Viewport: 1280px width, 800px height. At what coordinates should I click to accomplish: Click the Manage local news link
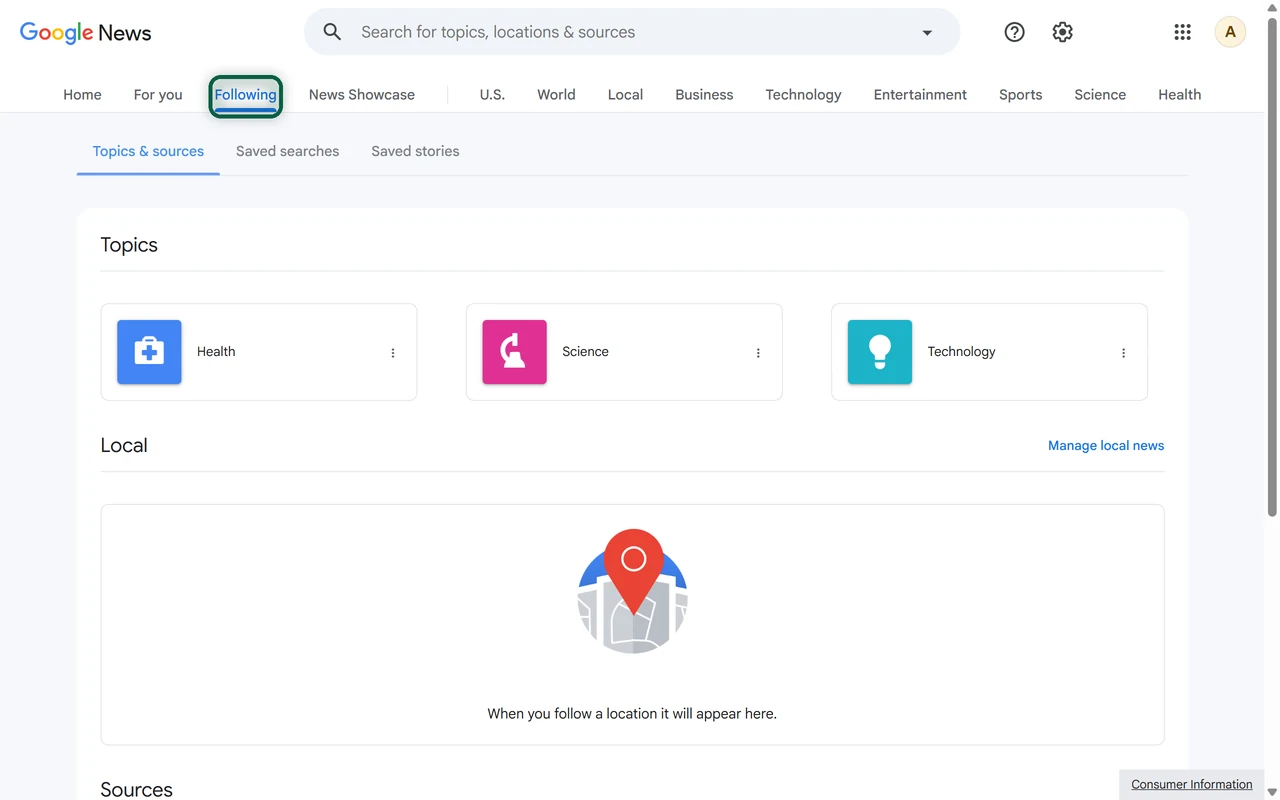click(1106, 446)
